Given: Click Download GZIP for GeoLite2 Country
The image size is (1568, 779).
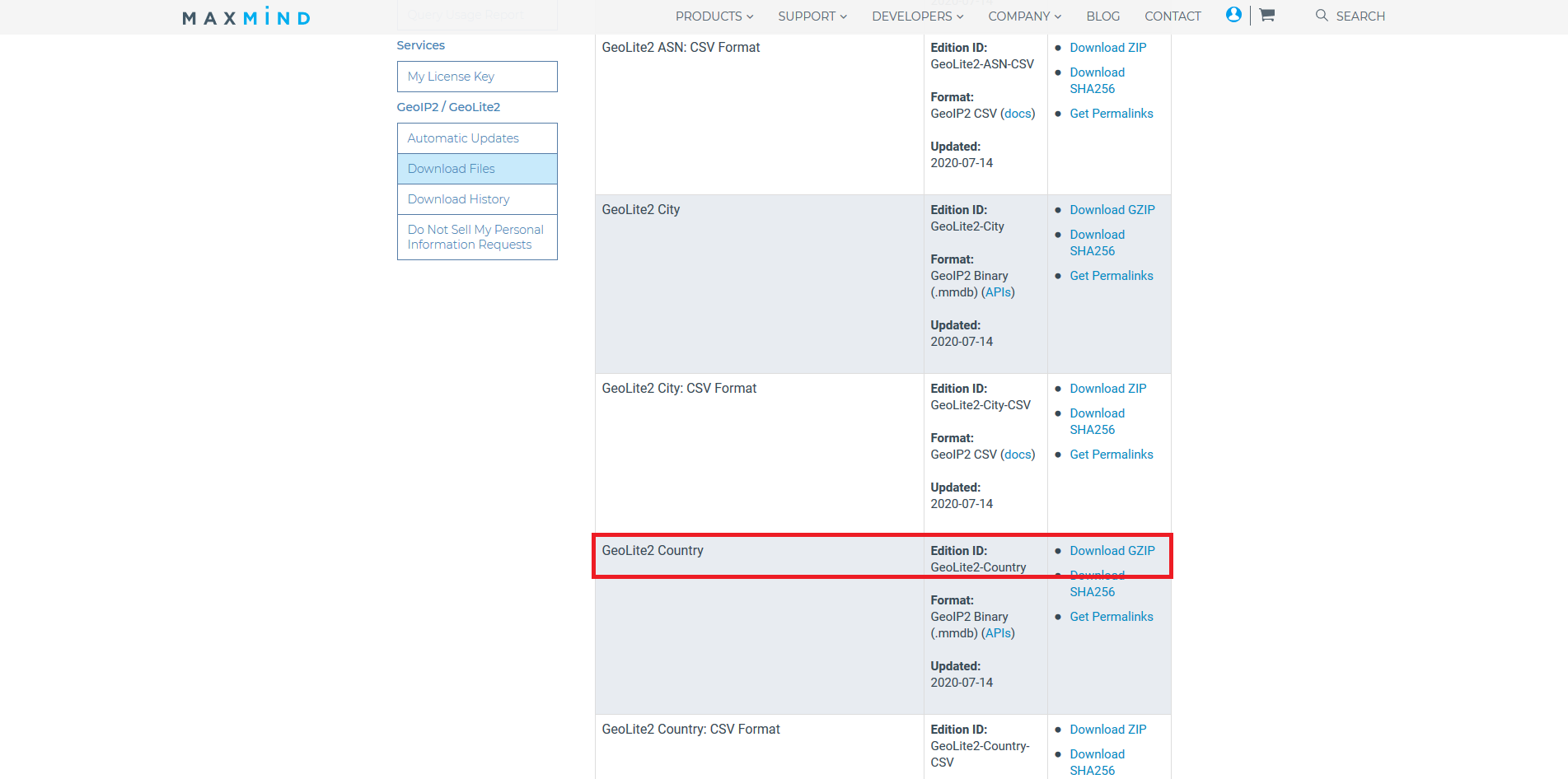Looking at the screenshot, I should tap(1112, 551).
